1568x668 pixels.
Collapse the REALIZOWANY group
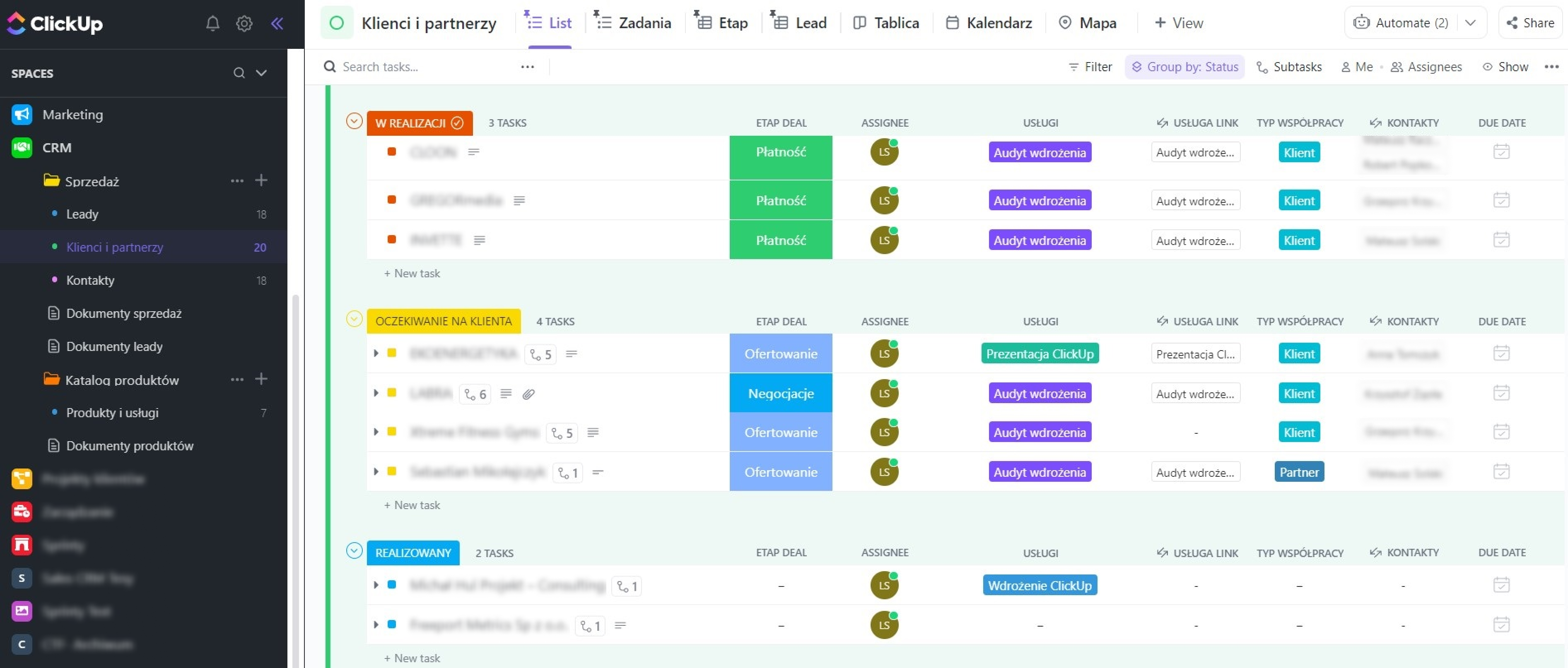[x=354, y=550]
